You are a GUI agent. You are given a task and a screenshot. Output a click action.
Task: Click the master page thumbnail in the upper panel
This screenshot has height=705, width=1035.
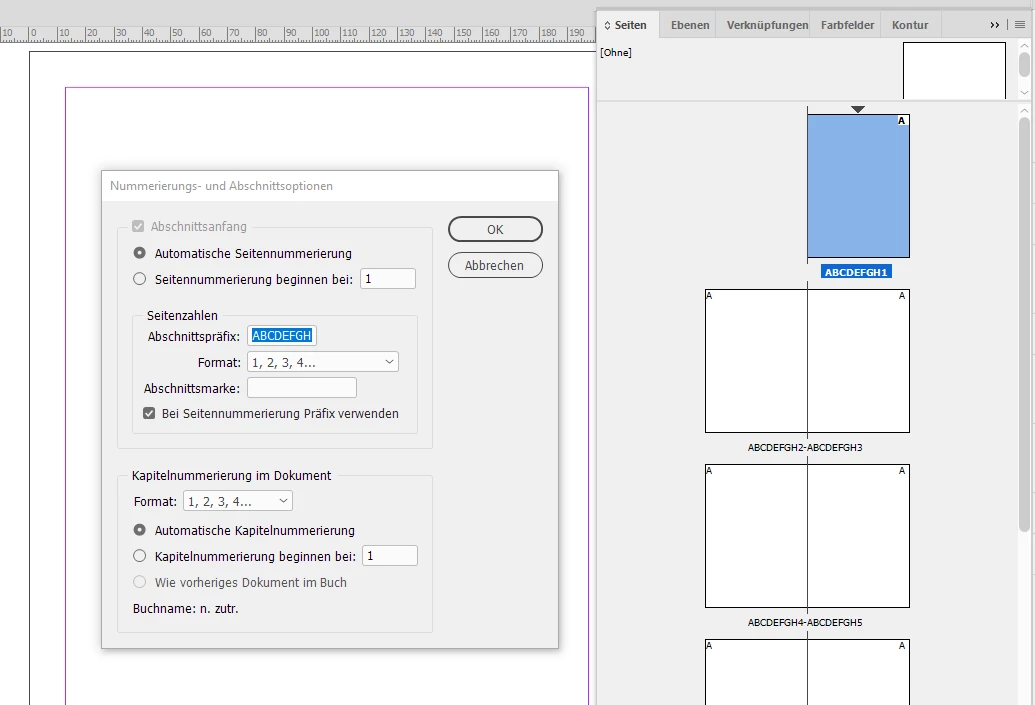(954, 71)
